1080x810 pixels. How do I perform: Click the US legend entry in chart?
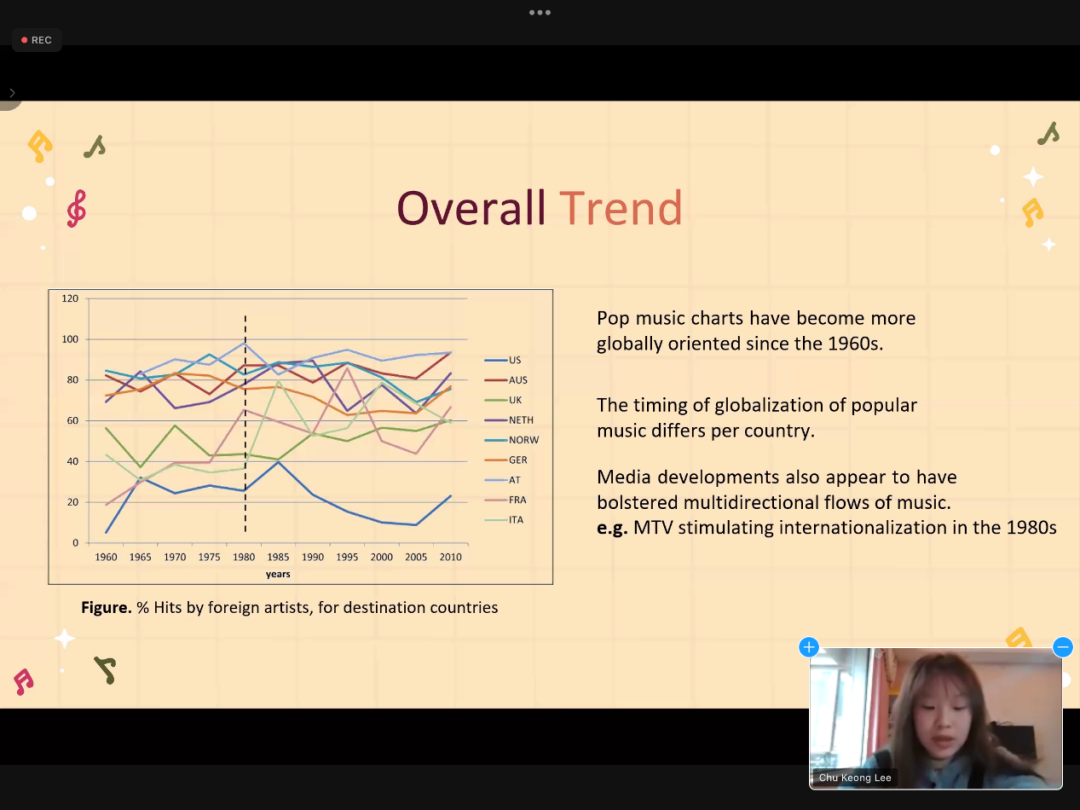(x=503, y=360)
